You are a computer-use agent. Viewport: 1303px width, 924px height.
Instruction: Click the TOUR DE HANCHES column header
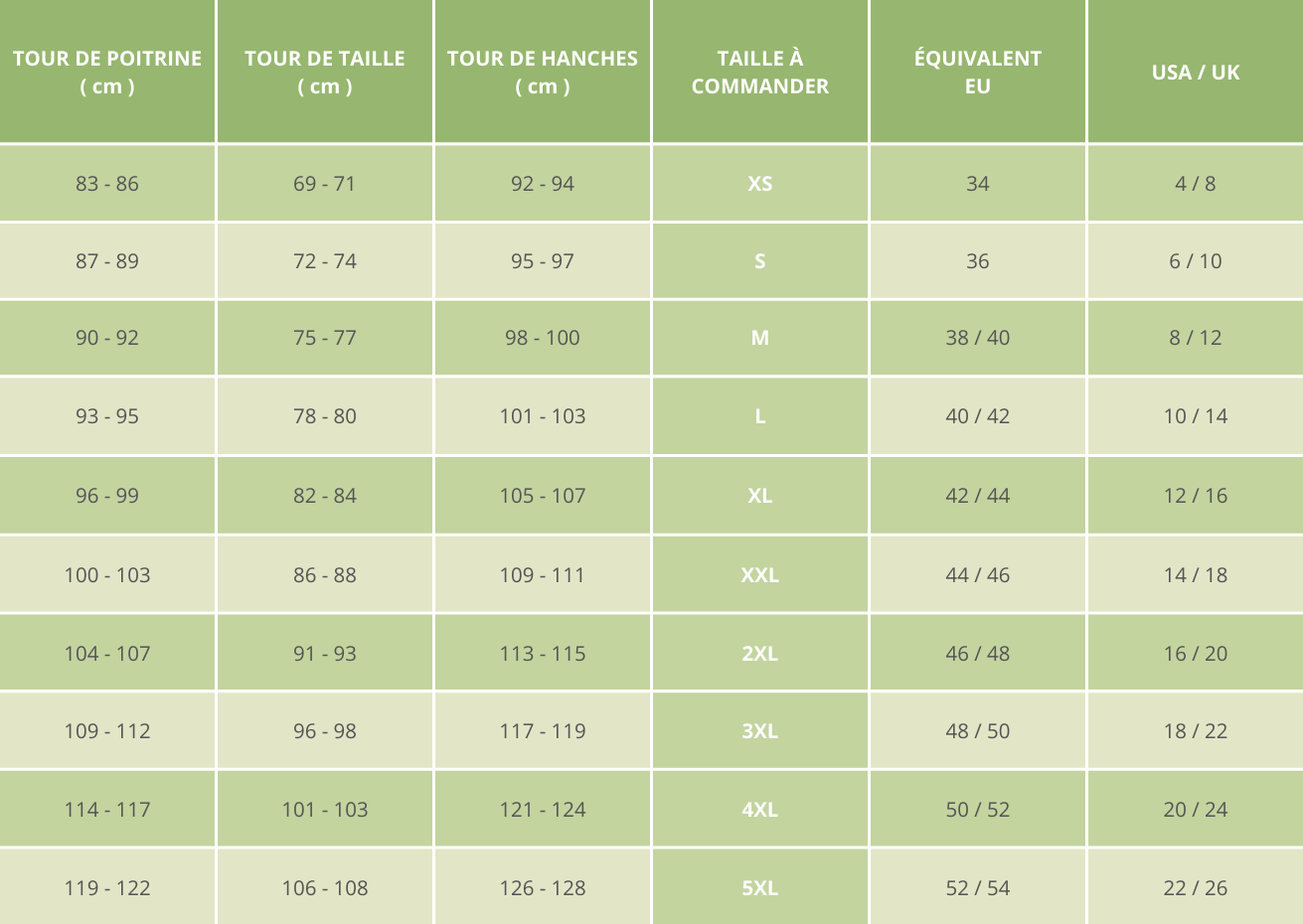543,73
